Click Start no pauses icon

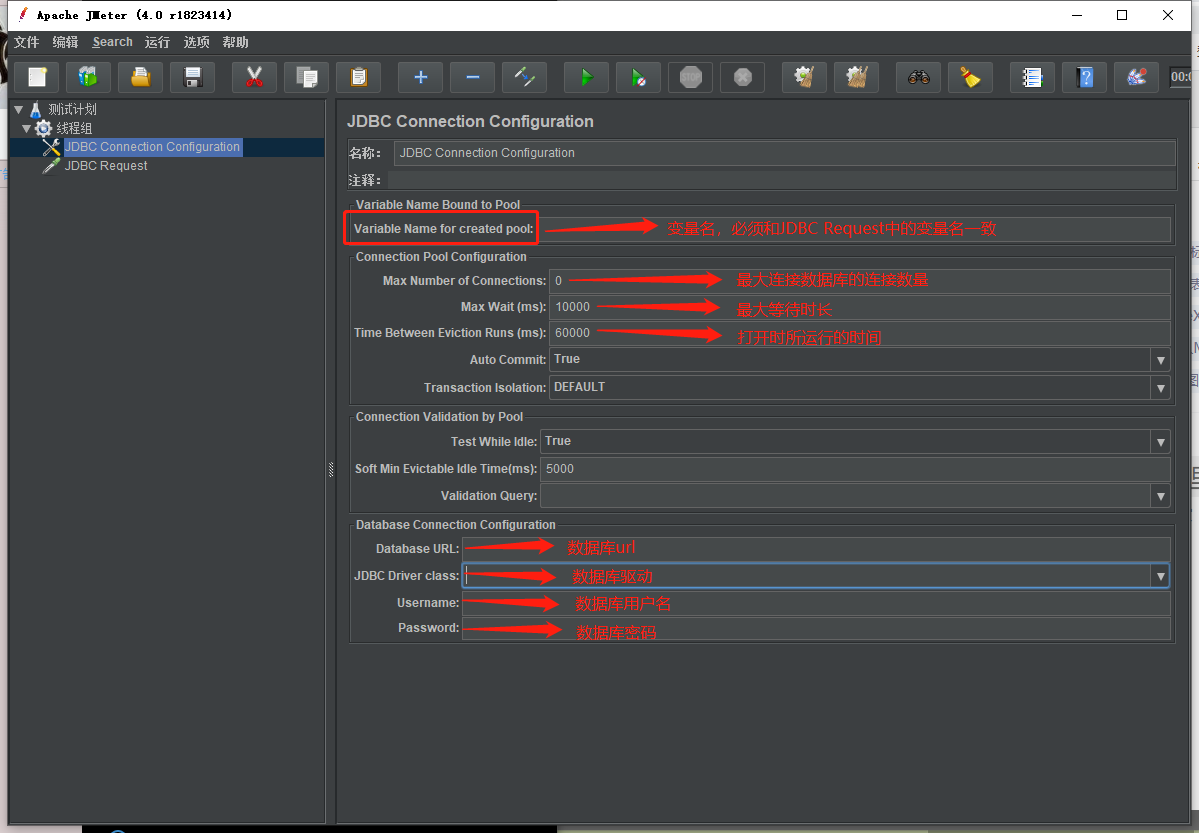(638, 77)
